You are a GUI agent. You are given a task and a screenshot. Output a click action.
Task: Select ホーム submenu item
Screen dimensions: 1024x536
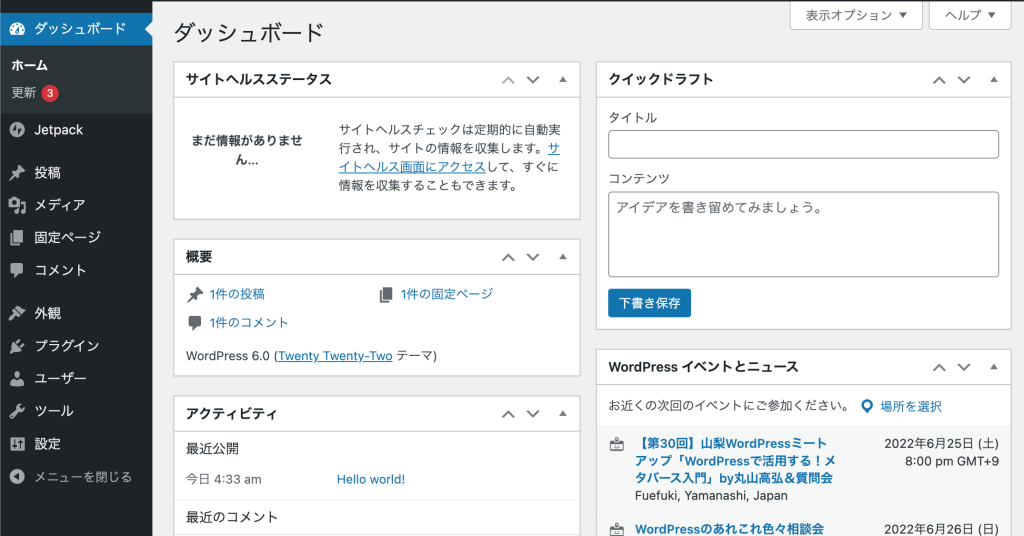tap(29, 65)
